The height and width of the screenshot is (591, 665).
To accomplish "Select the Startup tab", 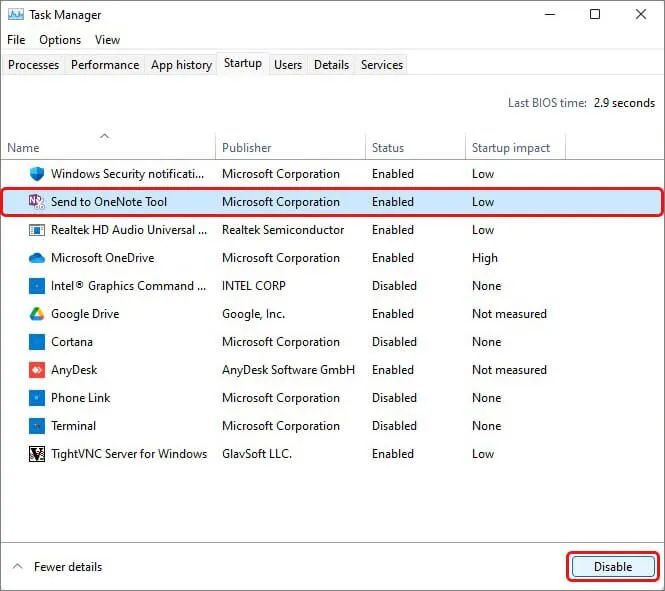I will coord(243,64).
